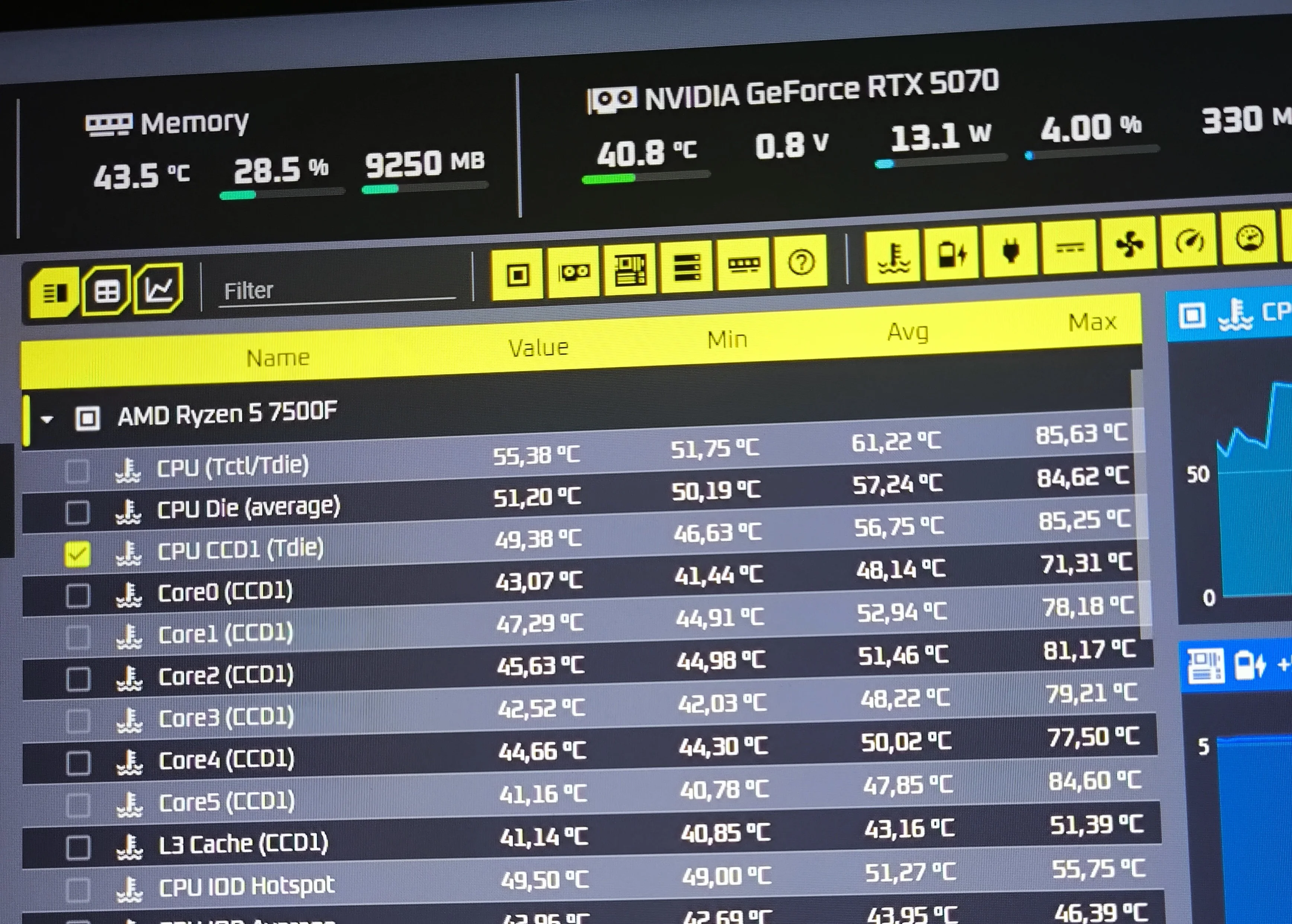Select the RAM module filter icon
This screenshot has height=924, width=1292.
click(x=743, y=265)
